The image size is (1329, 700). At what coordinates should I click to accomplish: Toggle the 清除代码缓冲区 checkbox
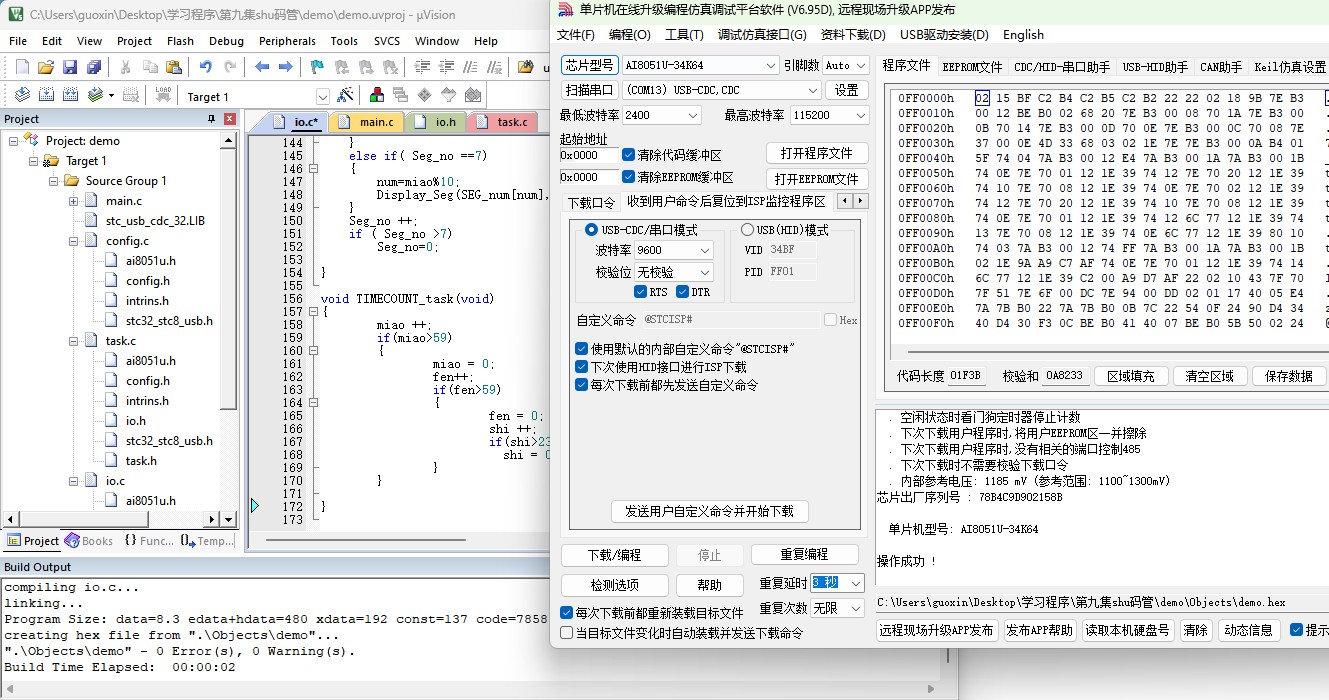(629, 155)
